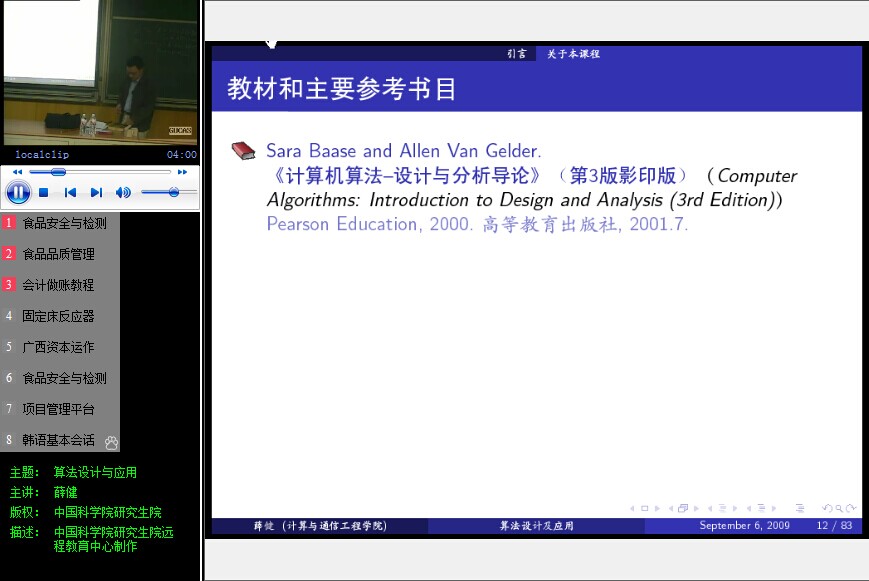
Task: Click the curved forward arrow in slide navigation
Action: click(x=851, y=508)
